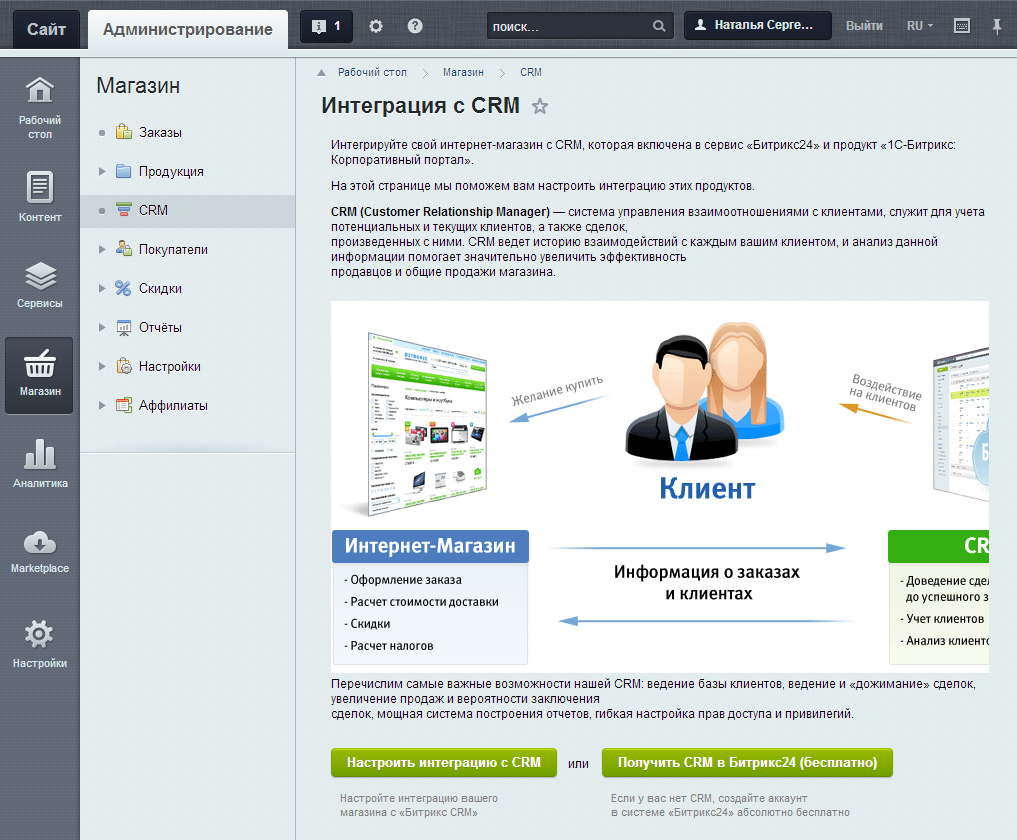The height and width of the screenshot is (840, 1017).
Task: Add page to favorites with star
Action: [x=540, y=106]
